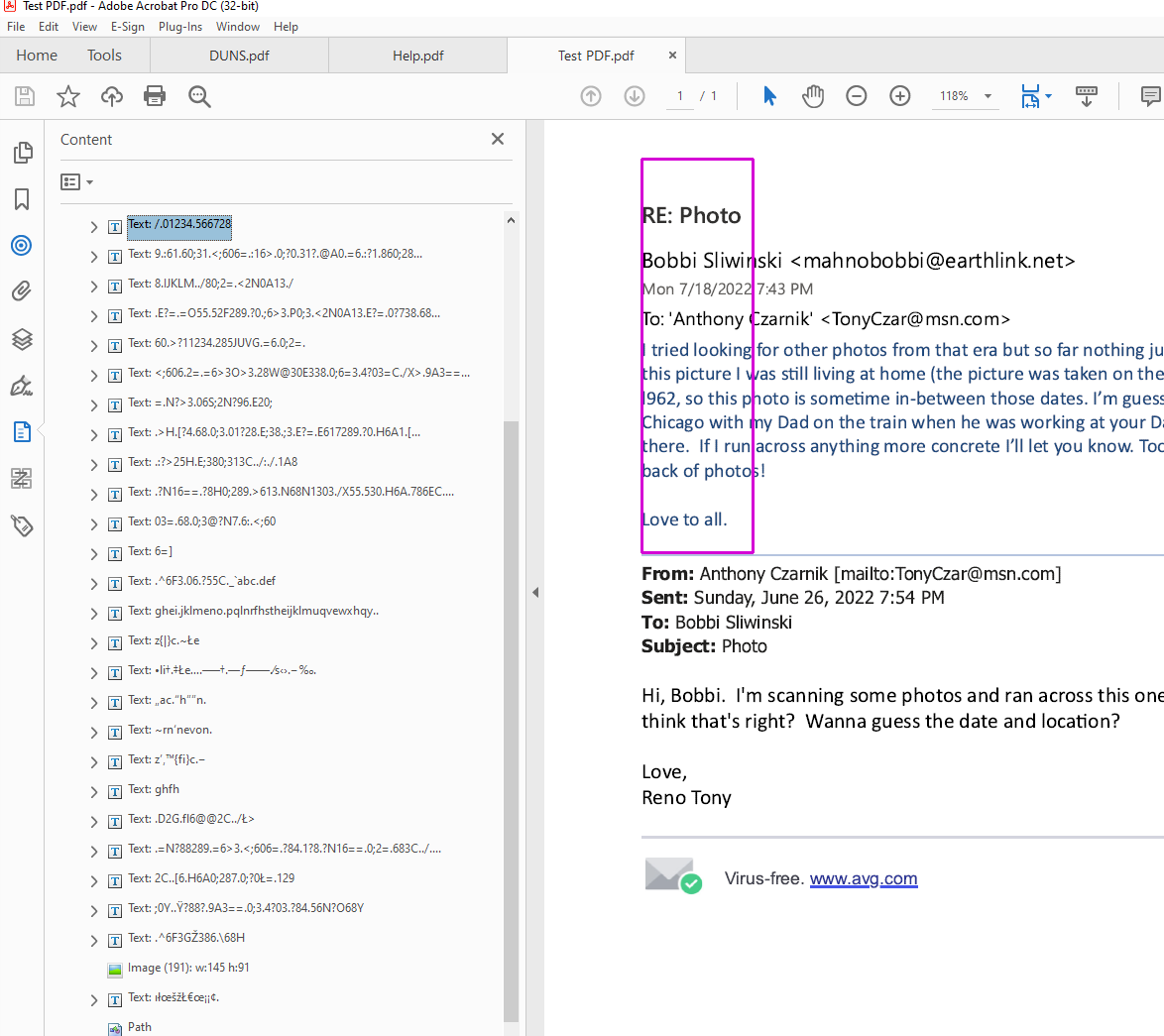Open the zoom level dropdown

click(985, 95)
